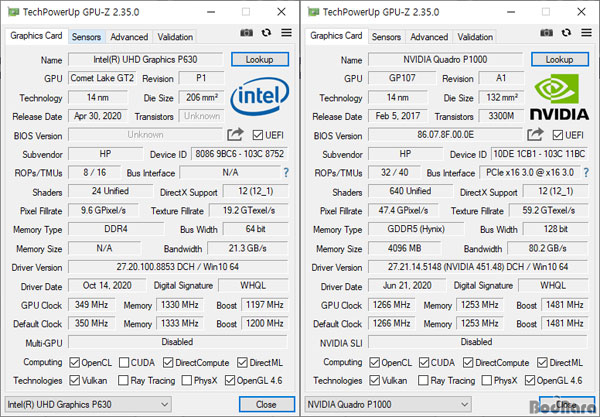The image size is (600, 417).
Task: Open Sensors tab in Intel window
Action: pos(86,37)
